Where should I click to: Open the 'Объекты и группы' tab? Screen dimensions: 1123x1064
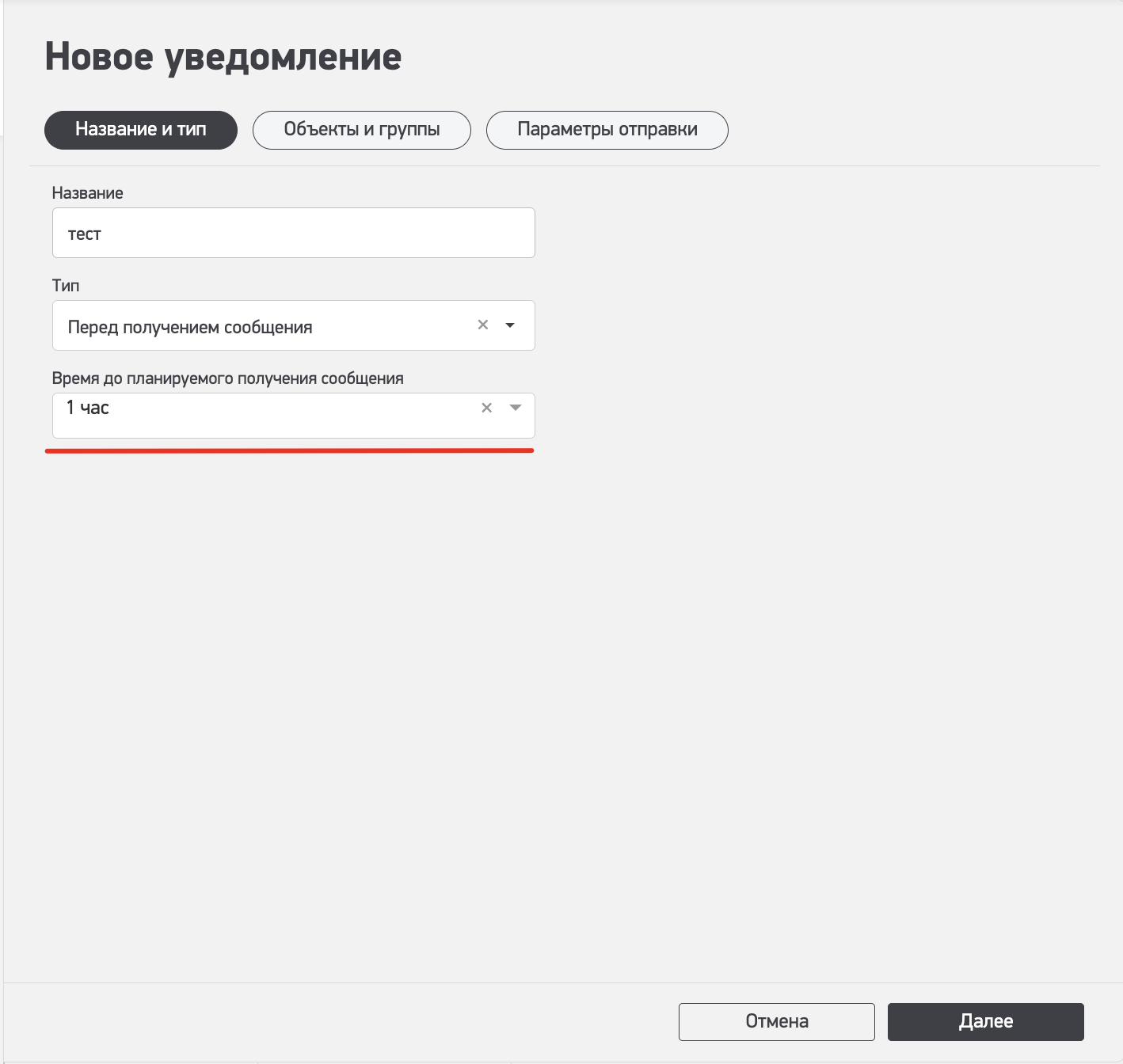362,130
